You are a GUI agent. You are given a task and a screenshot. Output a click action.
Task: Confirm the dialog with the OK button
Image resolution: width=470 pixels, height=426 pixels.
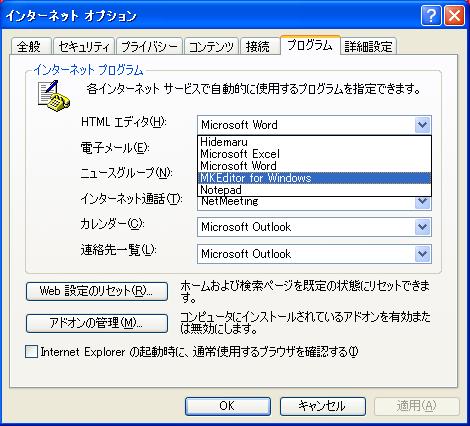(228, 406)
